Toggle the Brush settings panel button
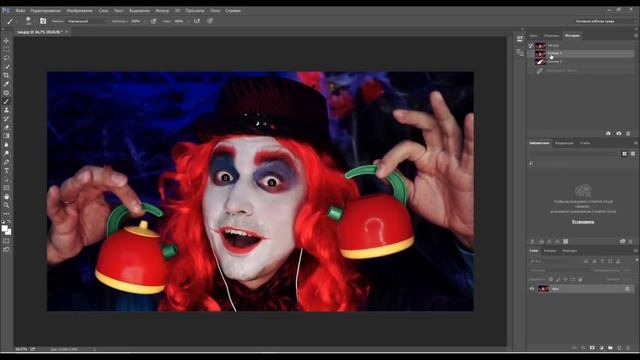640x360 pixels. point(43,21)
